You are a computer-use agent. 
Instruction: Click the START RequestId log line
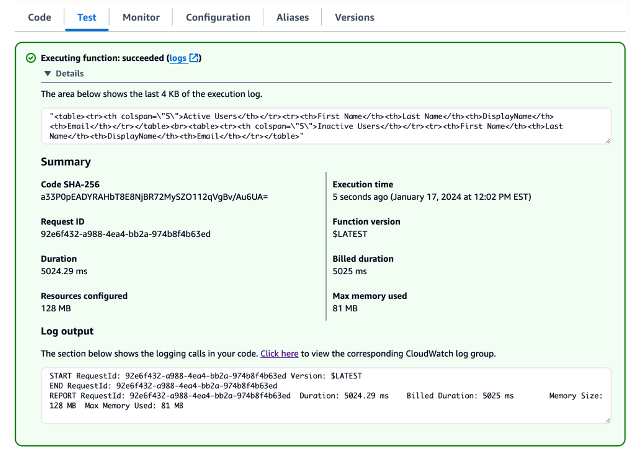(205, 376)
